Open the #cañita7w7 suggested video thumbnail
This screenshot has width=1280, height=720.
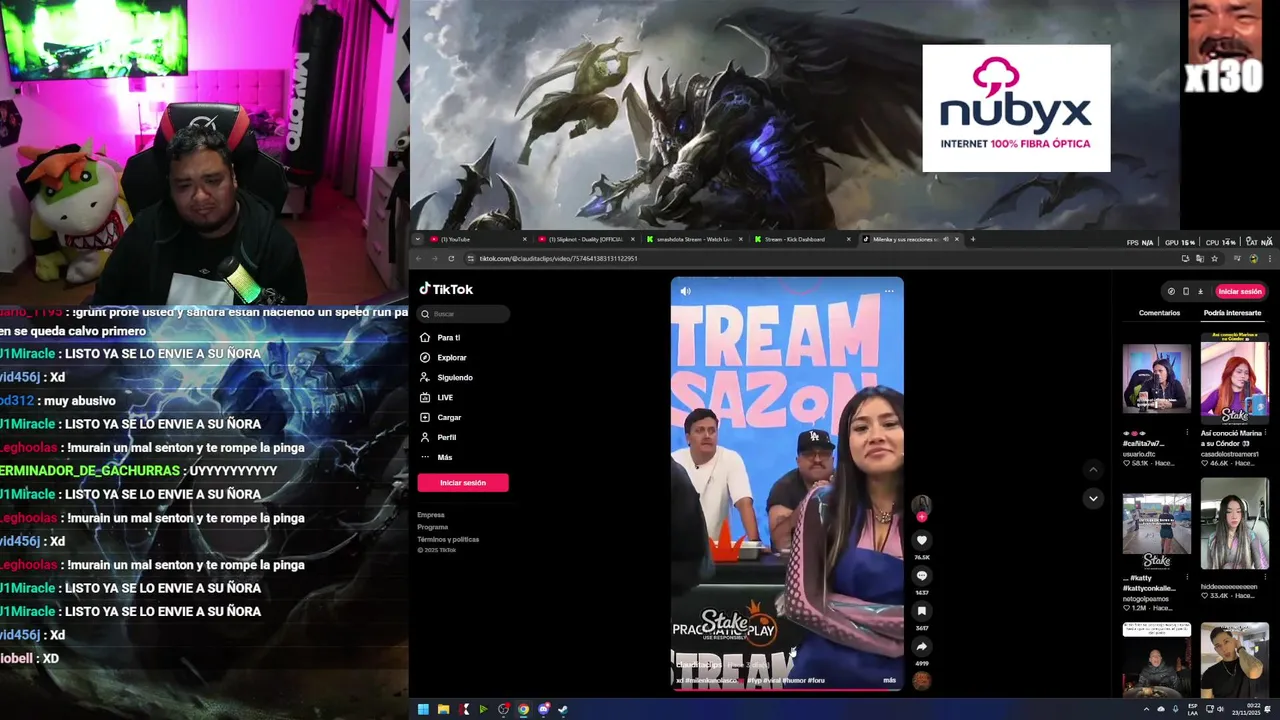pos(1157,378)
